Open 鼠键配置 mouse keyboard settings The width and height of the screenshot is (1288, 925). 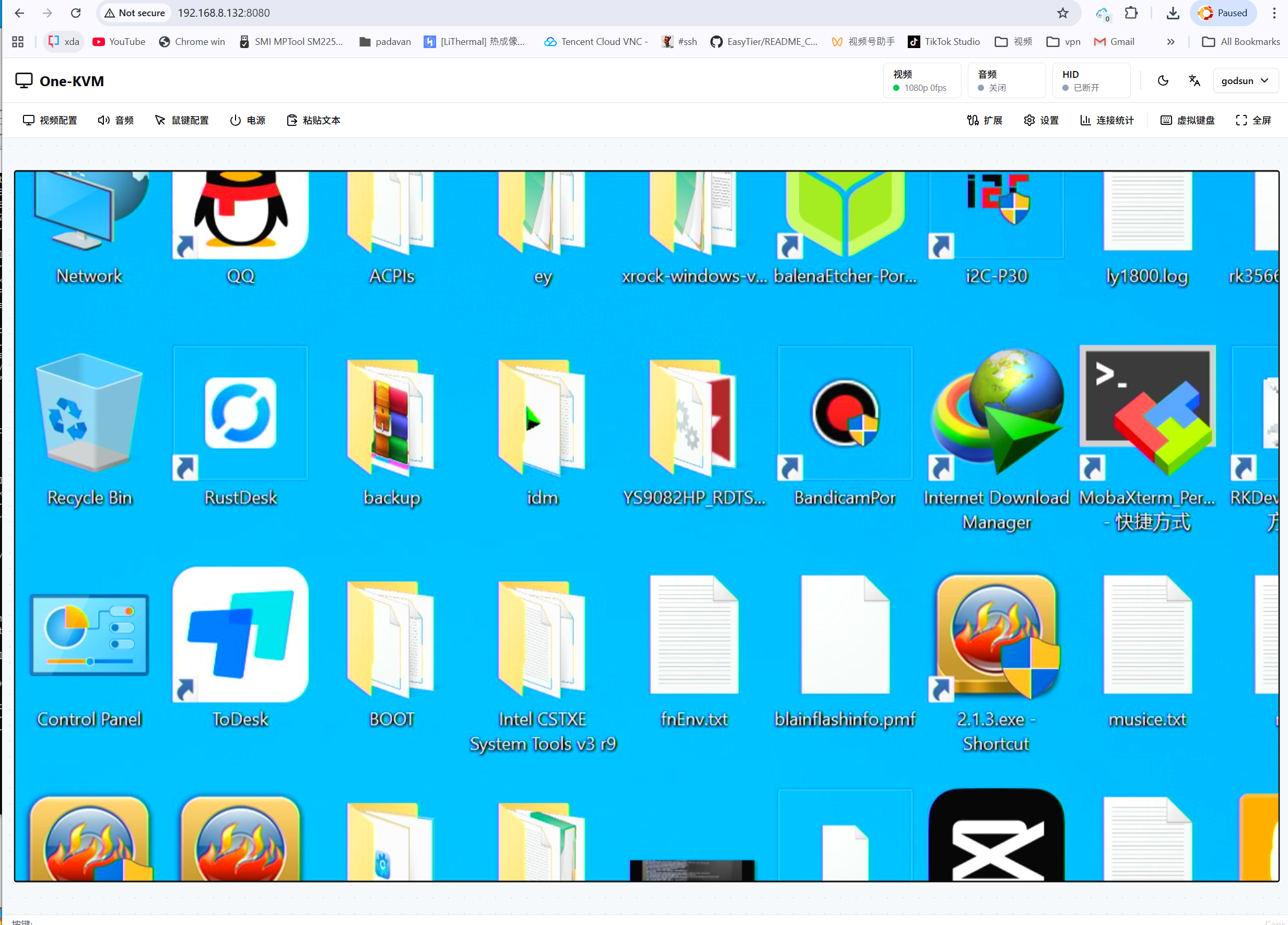182,120
